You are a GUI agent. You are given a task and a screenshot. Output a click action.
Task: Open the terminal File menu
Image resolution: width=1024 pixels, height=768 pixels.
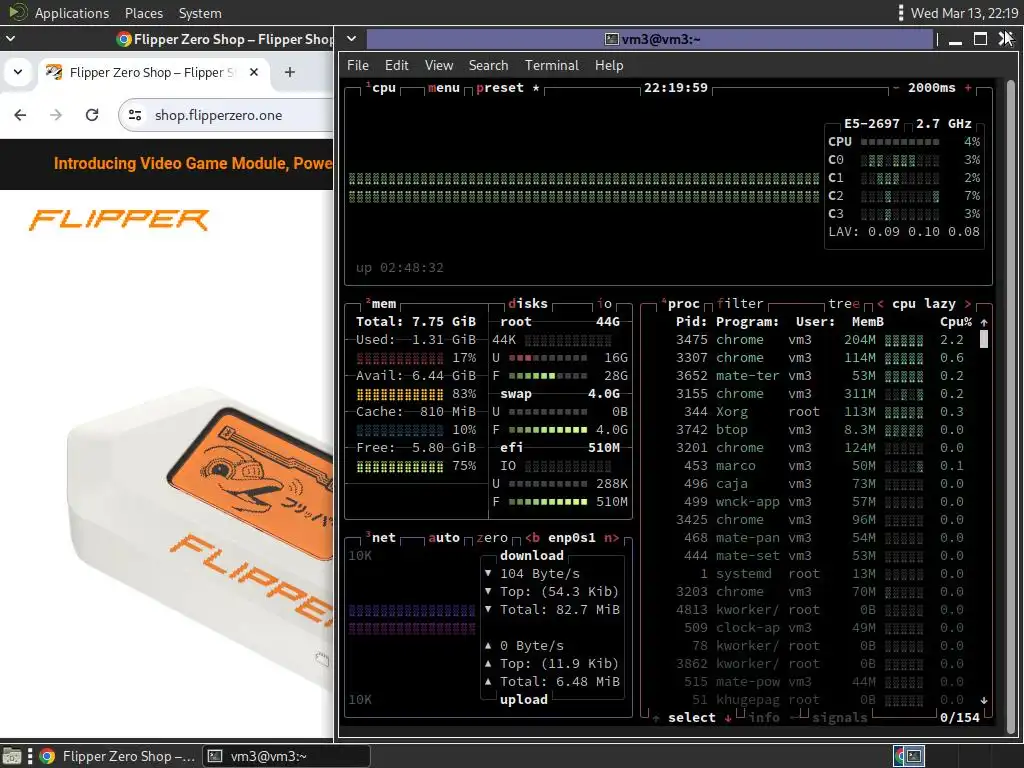tap(358, 65)
